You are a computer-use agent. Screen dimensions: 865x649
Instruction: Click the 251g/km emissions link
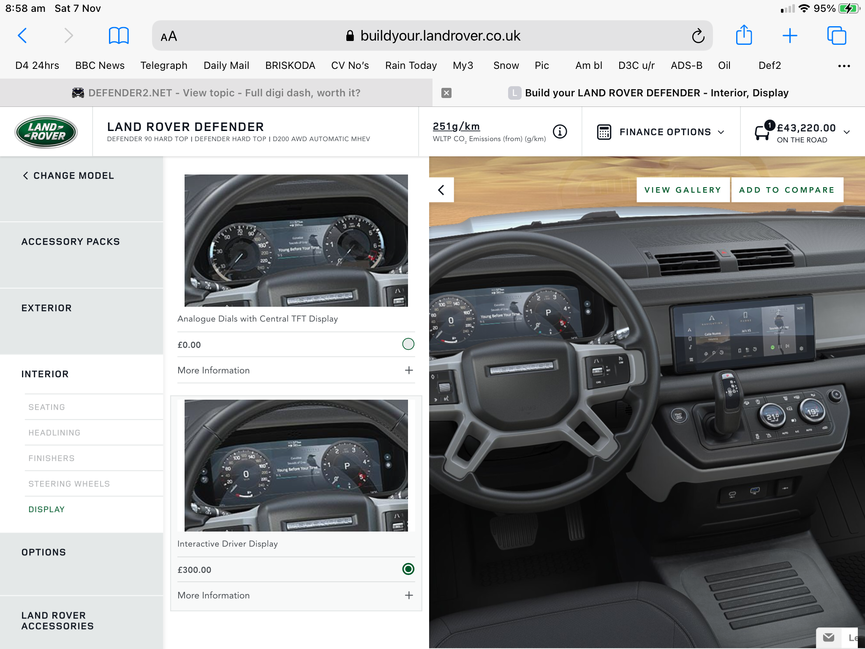(x=456, y=126)
